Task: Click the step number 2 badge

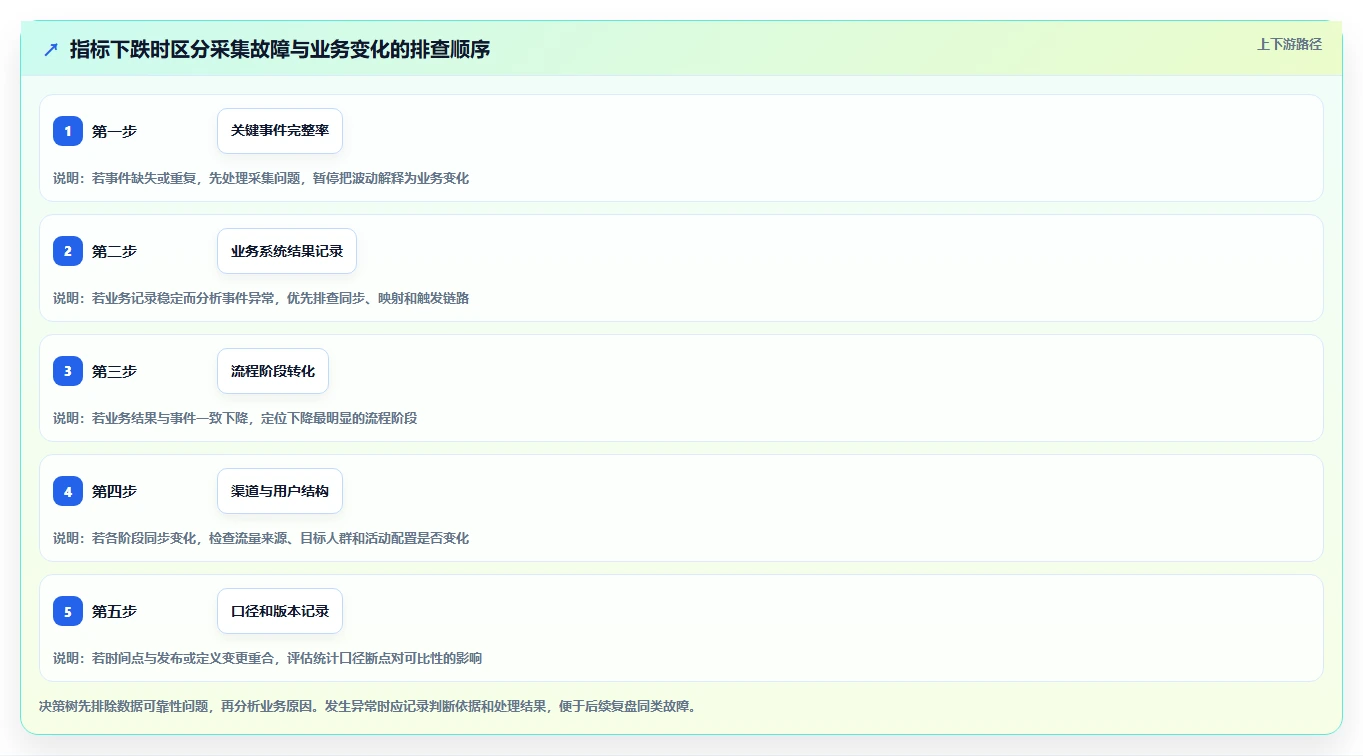Action: tap(68, 251)
